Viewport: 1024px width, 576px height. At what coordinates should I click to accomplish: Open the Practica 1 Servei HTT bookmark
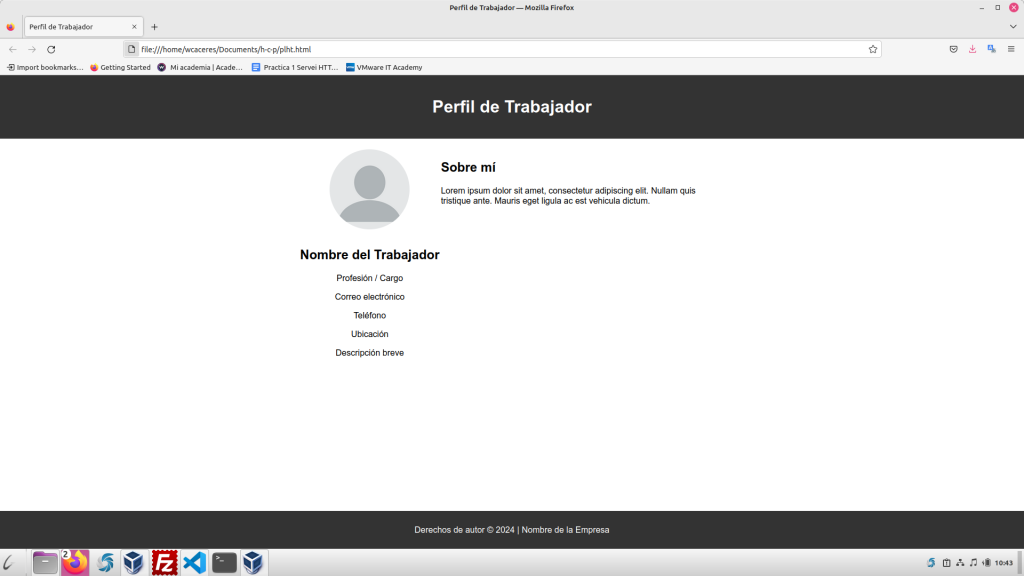tap(295, 68)
